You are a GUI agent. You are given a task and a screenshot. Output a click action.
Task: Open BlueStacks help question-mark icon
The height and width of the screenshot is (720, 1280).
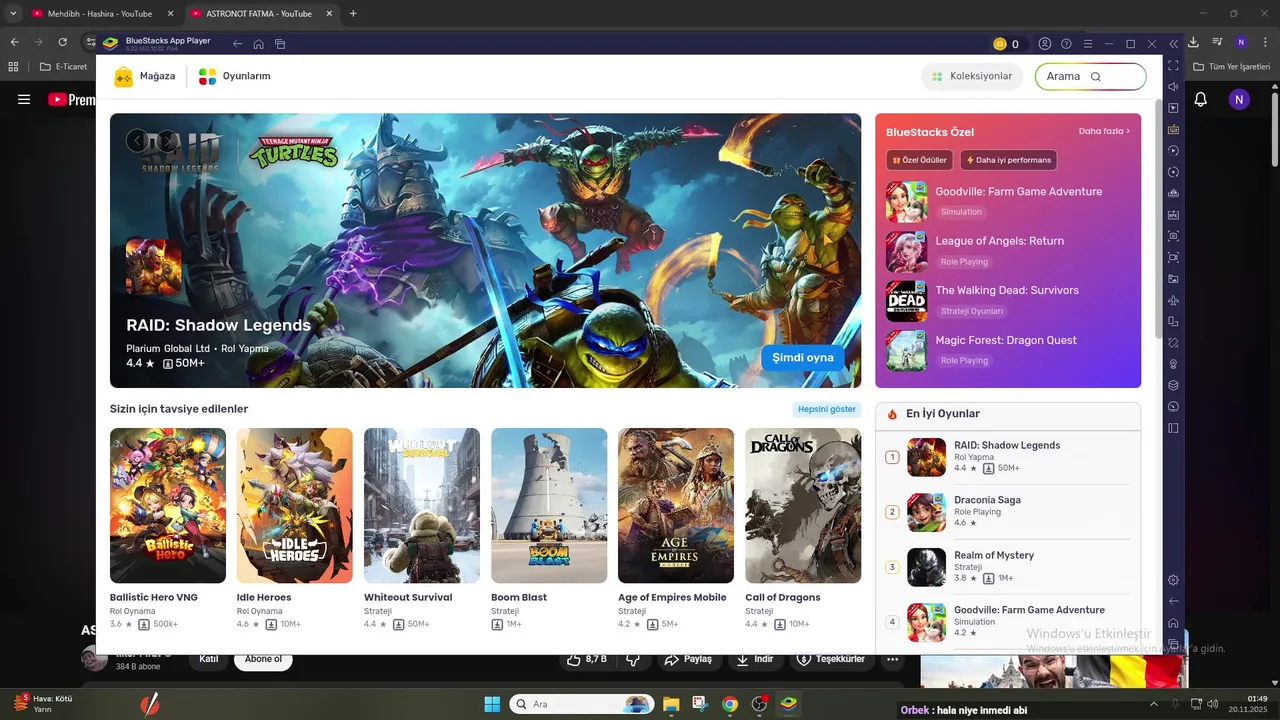coord(1066,44)
